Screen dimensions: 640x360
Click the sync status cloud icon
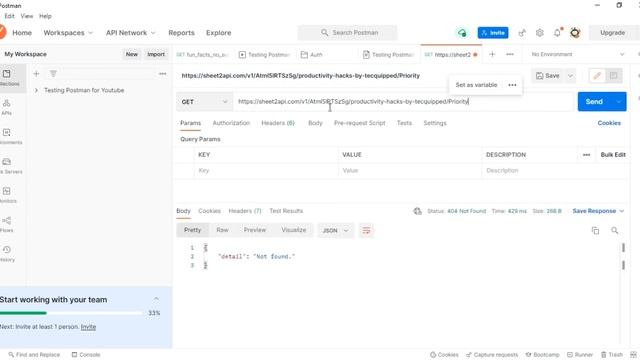462,33
